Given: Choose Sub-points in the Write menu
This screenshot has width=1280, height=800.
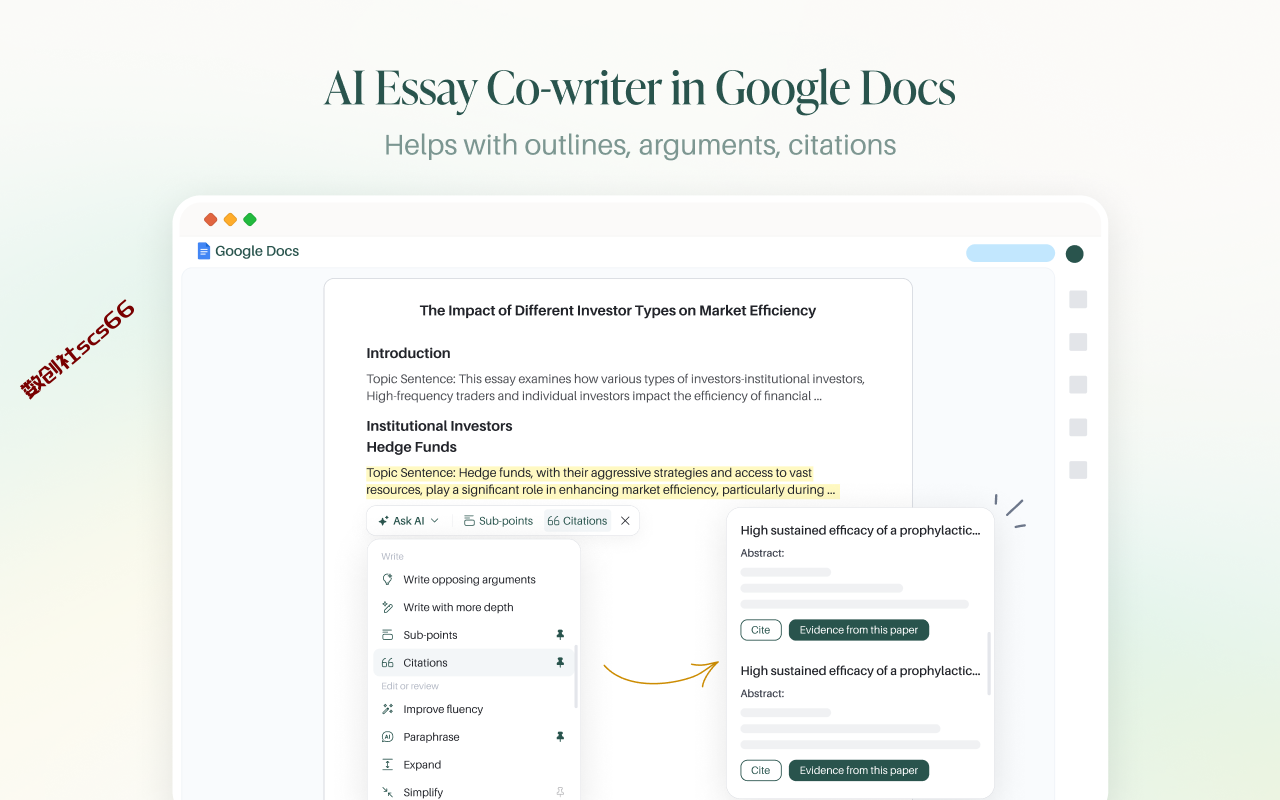Looking at the screenshot, I should point(474,635).
